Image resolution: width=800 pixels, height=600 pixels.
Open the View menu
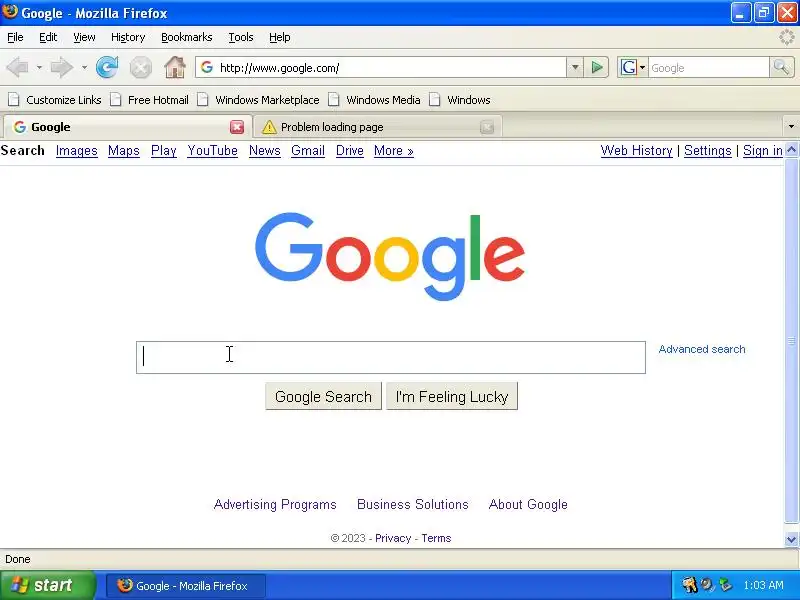pos(84,37)
